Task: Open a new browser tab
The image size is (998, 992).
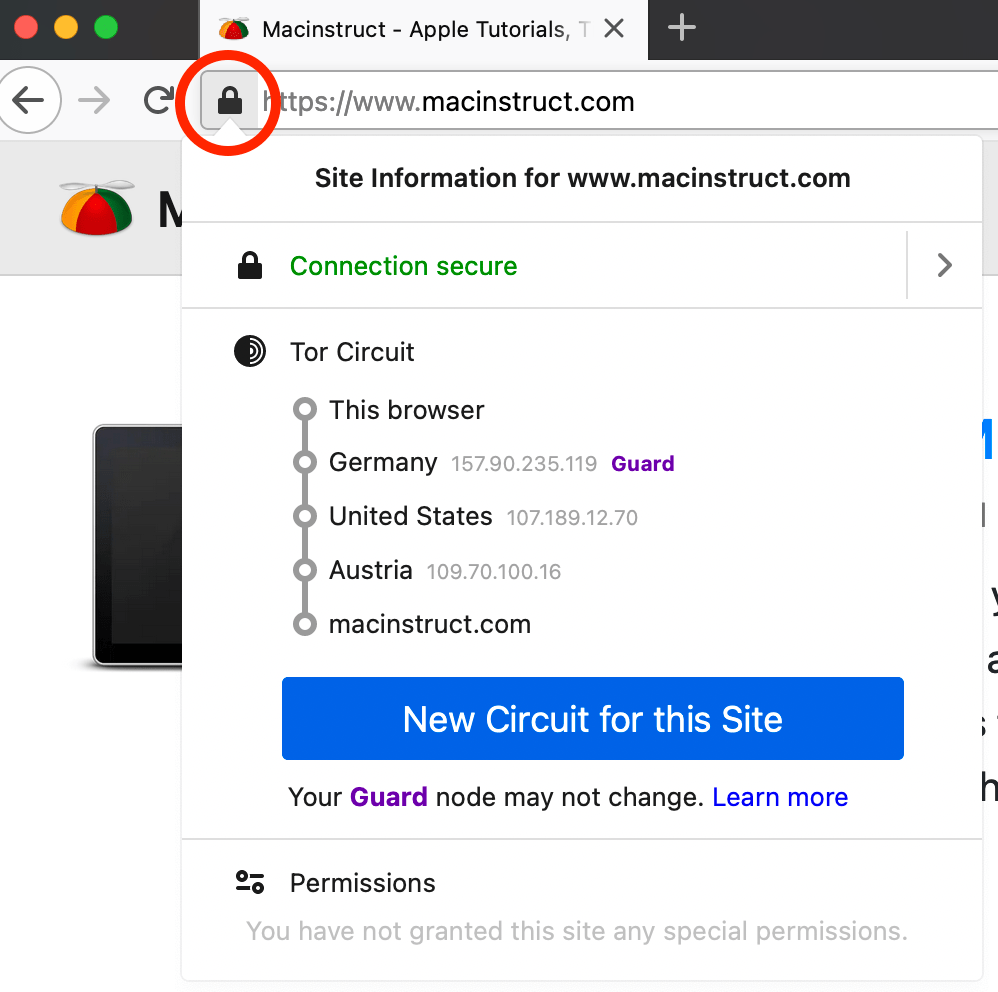Action: tap(681, 28)
